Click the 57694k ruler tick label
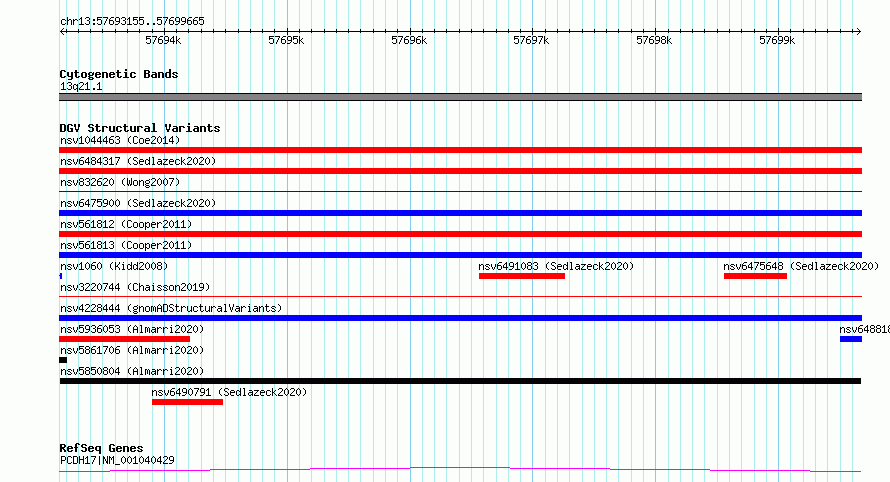 coord(163,40)
